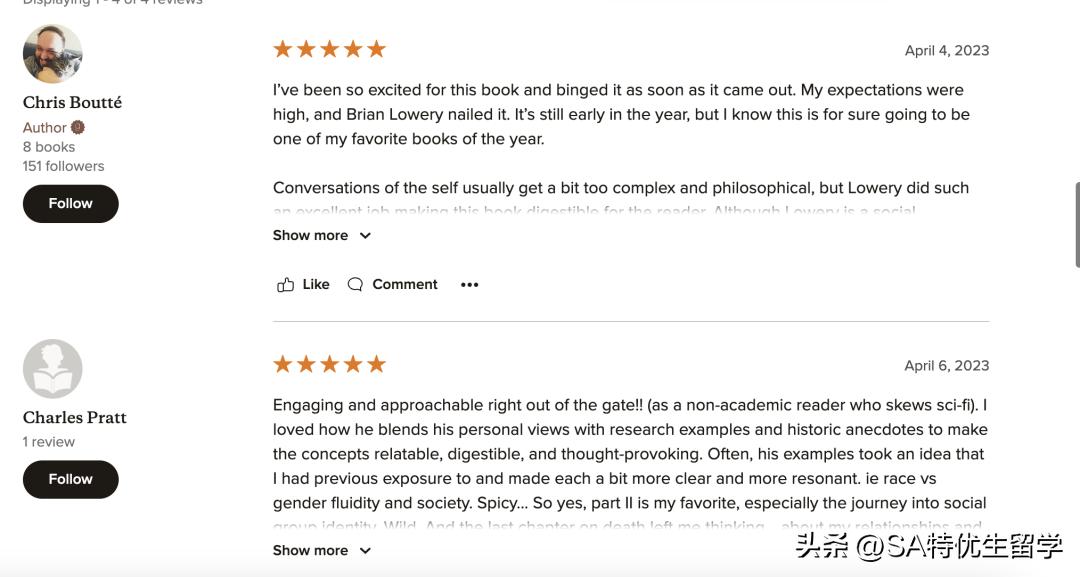The width and height of the screenshot is (1080, 577).
Task: Click the page scrollbar thumb
Action: [1076, 225]
